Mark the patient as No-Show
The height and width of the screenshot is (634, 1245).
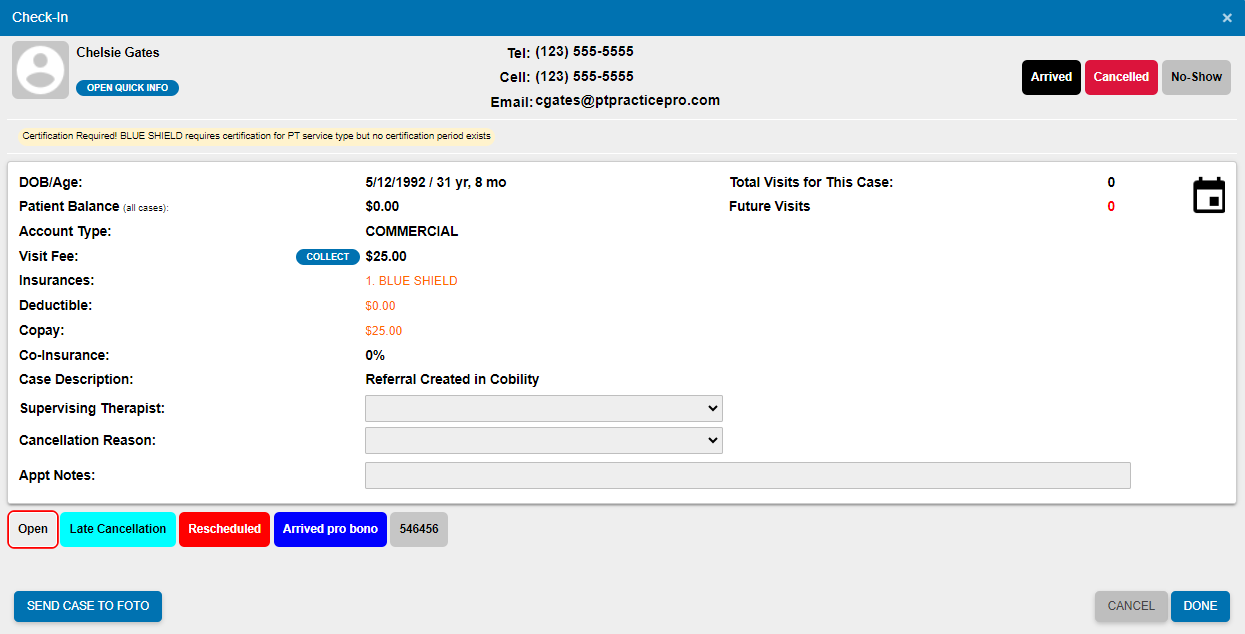click(1195, 76)
